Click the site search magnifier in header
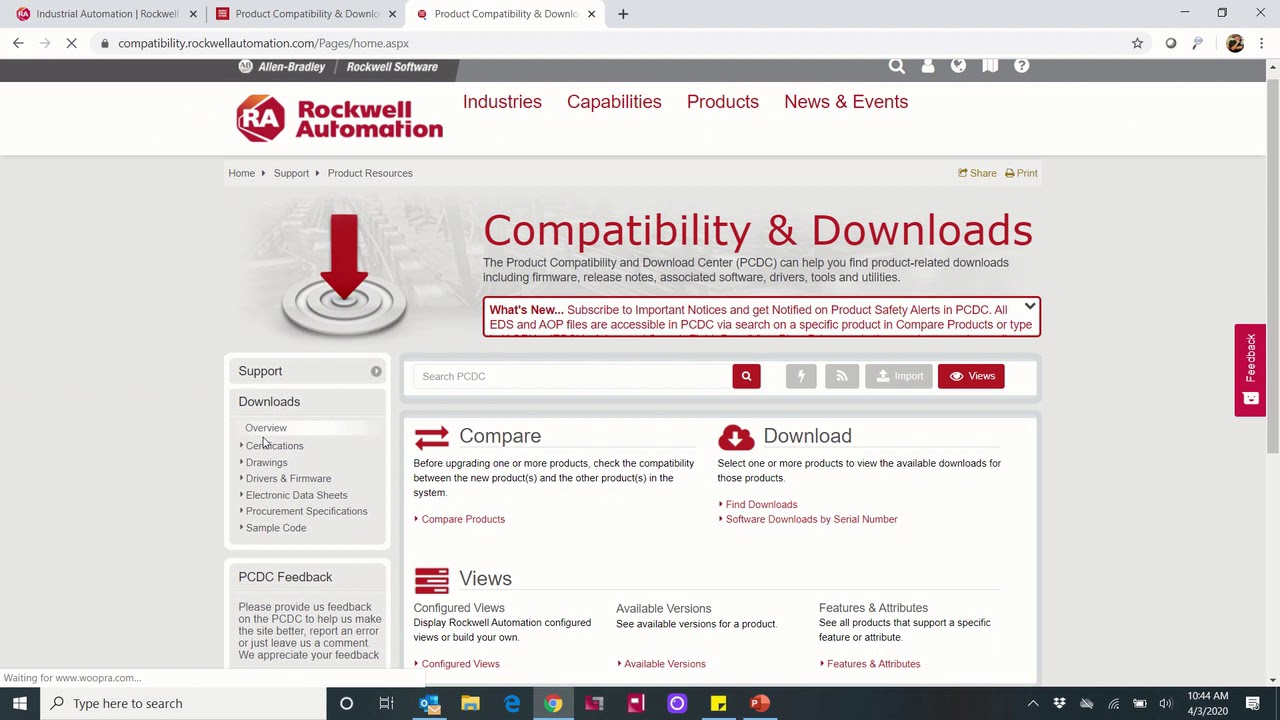This screenshot has height=720, width=1280. (x=897, y=66)
